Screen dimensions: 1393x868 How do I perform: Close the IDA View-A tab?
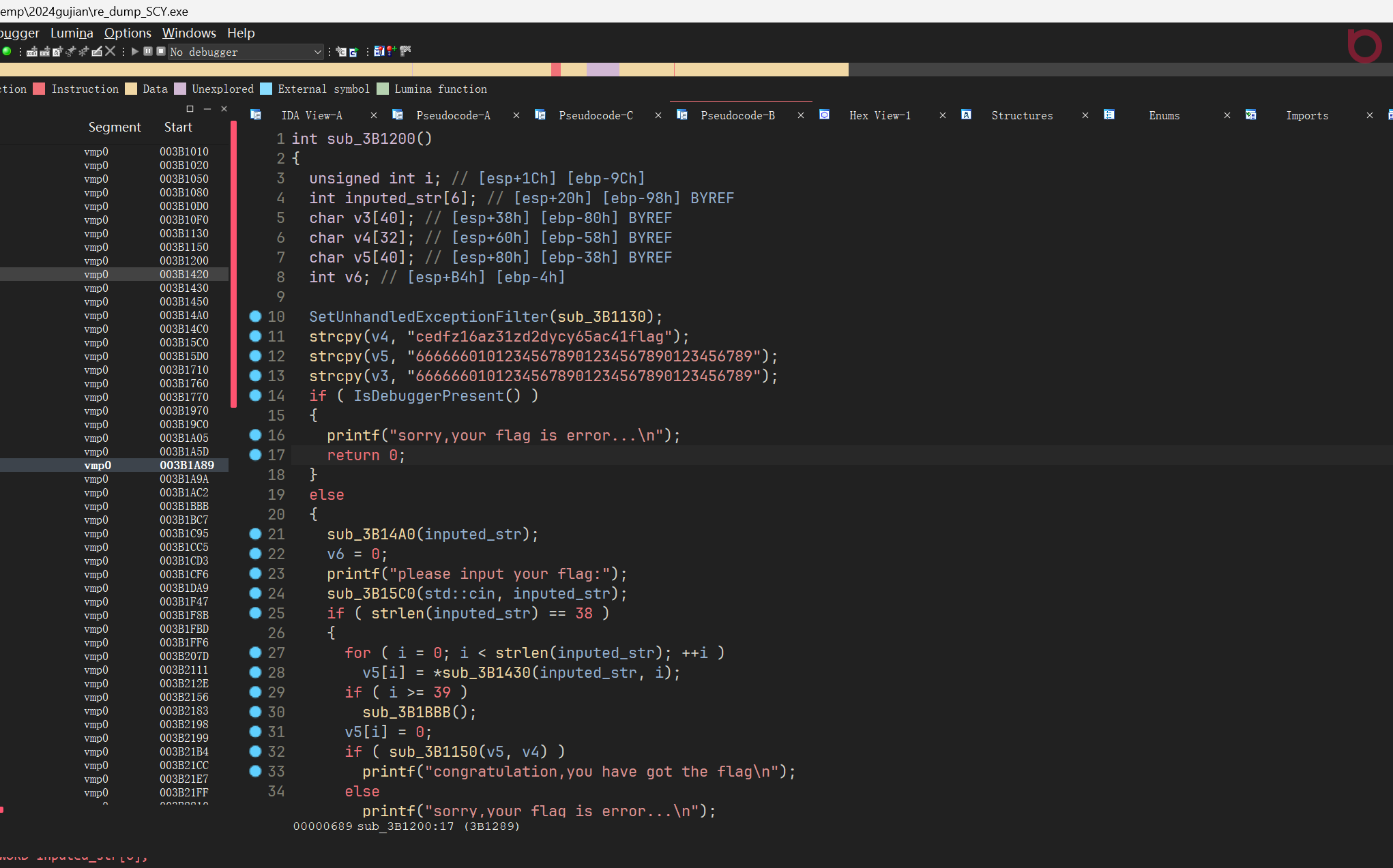(x=373, y=115)
